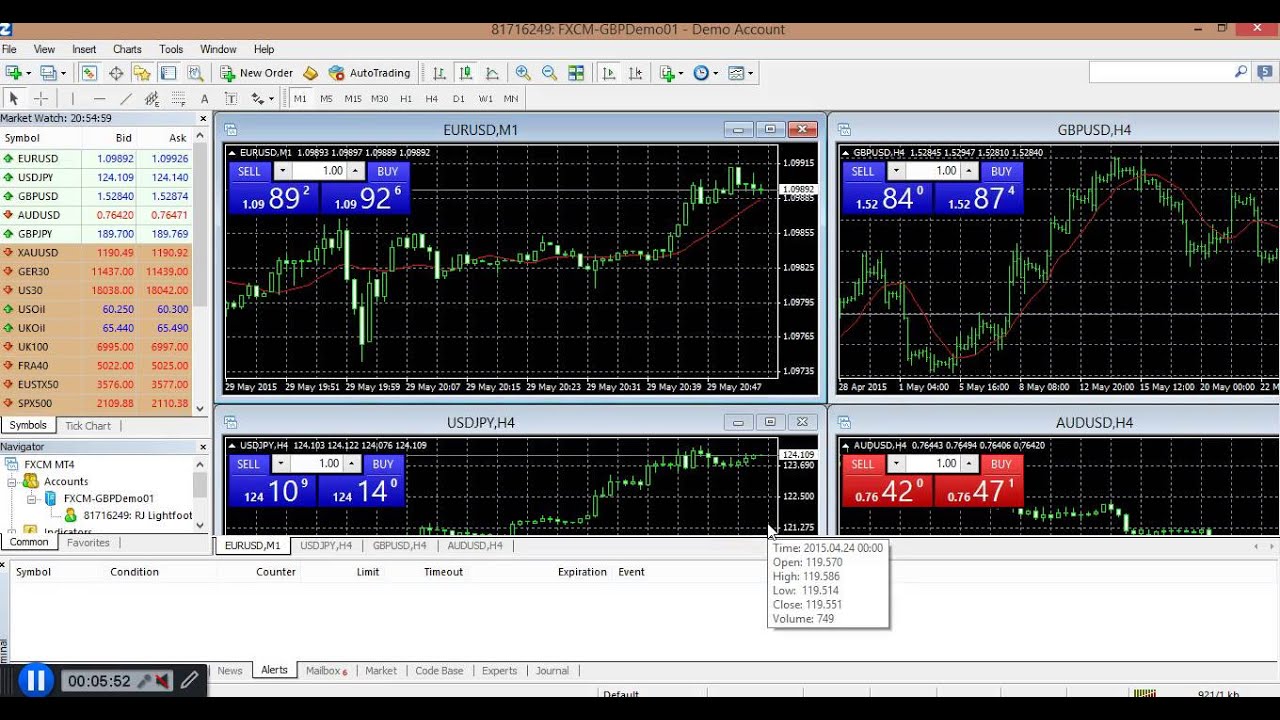This screenshot has width=1280, height=720.
Task: Toggle the Terminal window icon
Action: [x=168, y=73]
